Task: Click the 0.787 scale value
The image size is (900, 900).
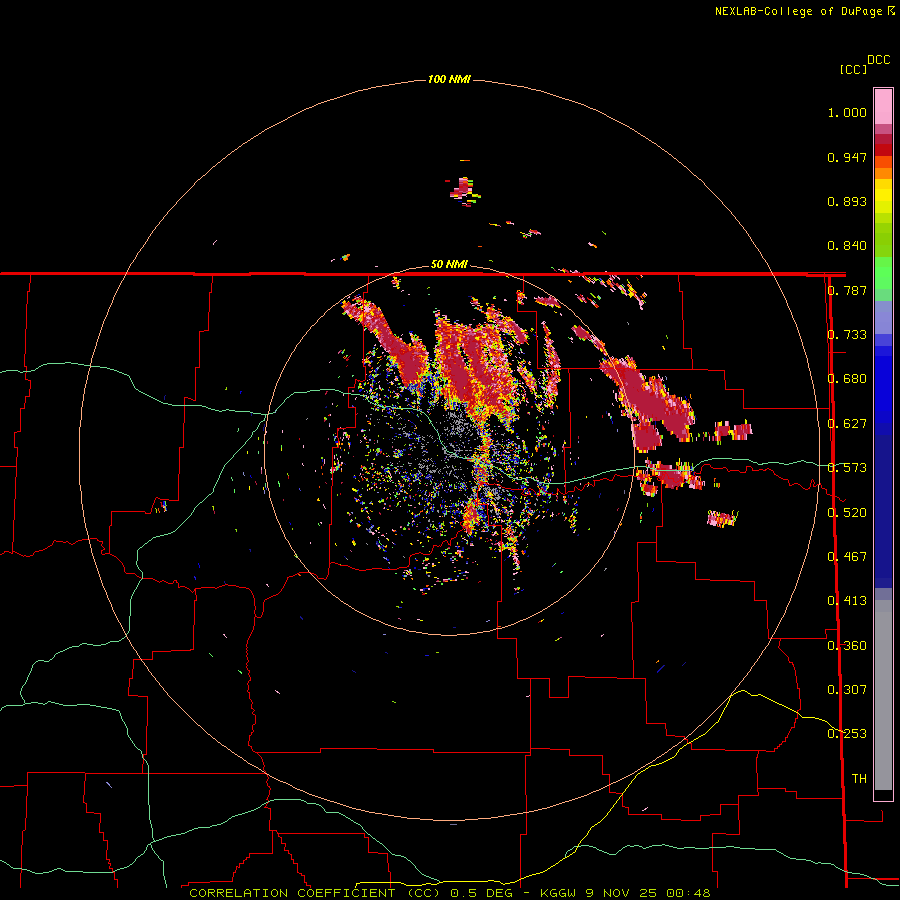Action: [x=847, y=290]
